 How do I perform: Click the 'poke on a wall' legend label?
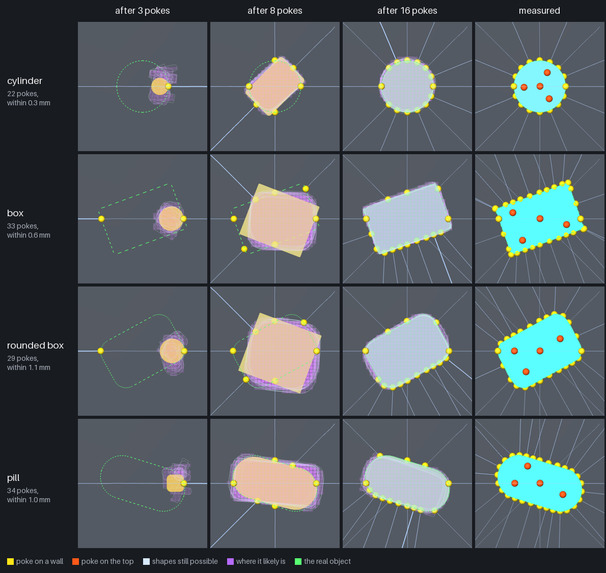[39, 561]
